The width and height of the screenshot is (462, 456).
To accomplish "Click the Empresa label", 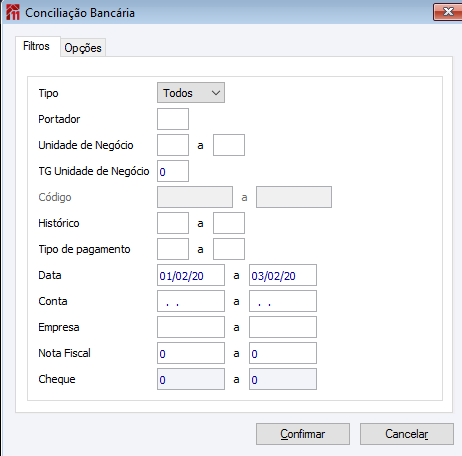I will (x=59, y=327).
